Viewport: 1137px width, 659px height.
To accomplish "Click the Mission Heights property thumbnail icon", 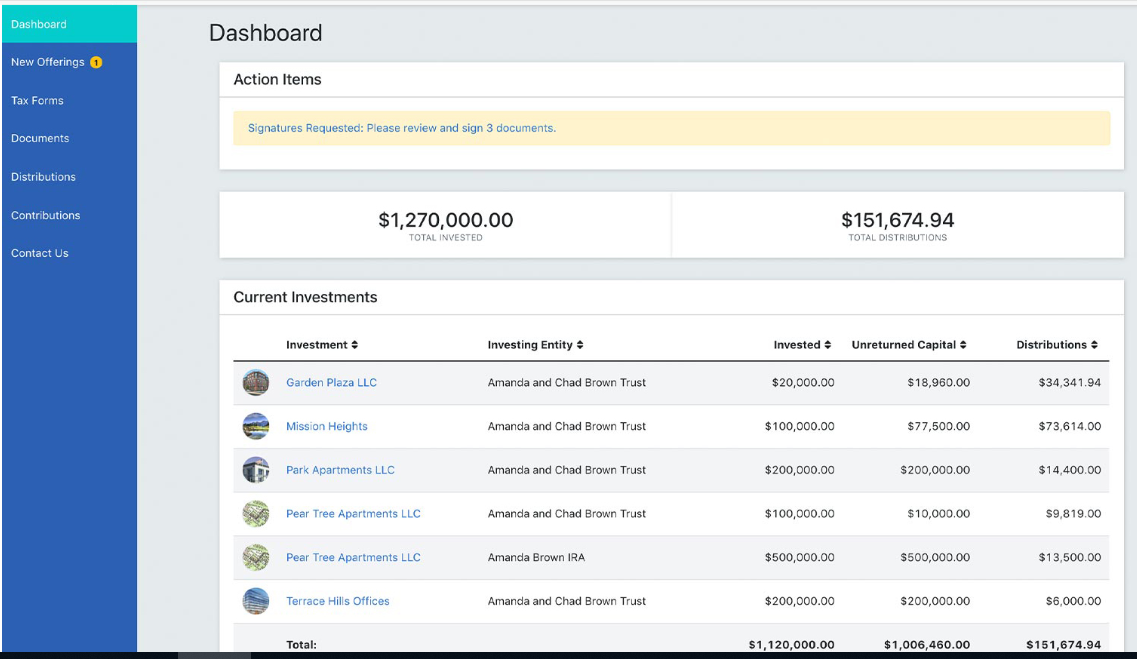I will (x=256, y=426).
